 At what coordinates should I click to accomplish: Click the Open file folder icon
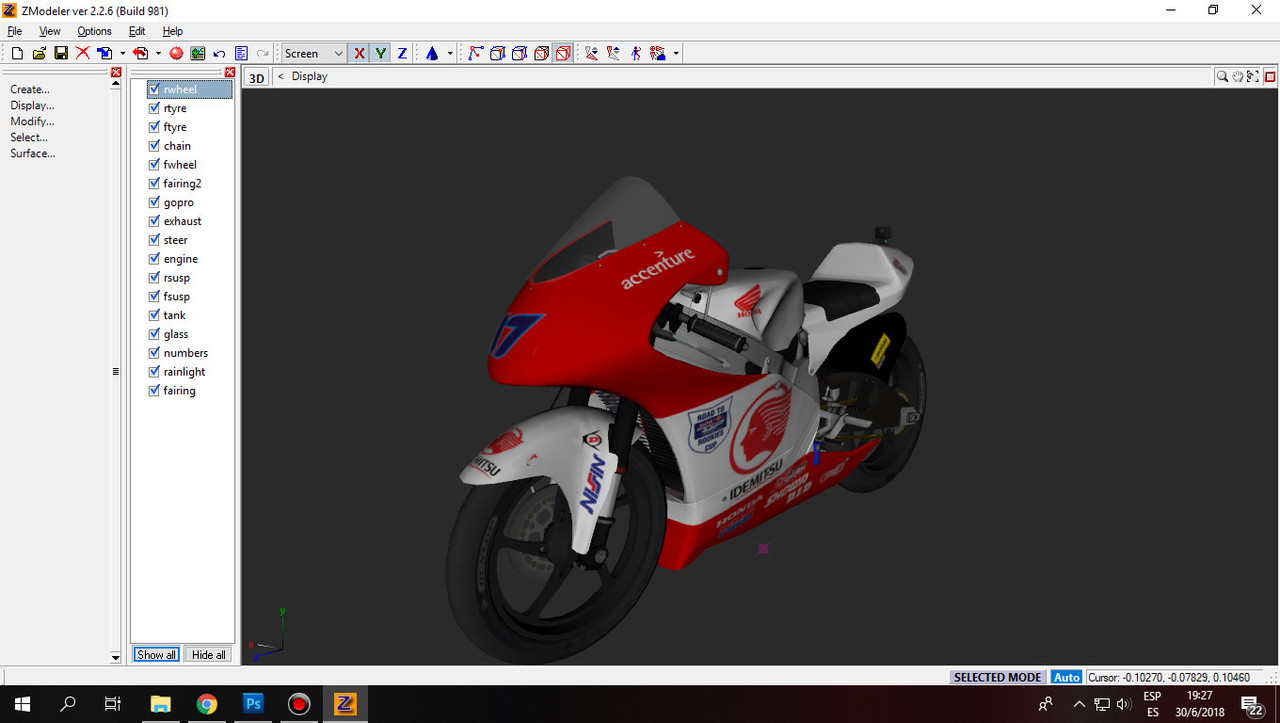pos(39,53)
